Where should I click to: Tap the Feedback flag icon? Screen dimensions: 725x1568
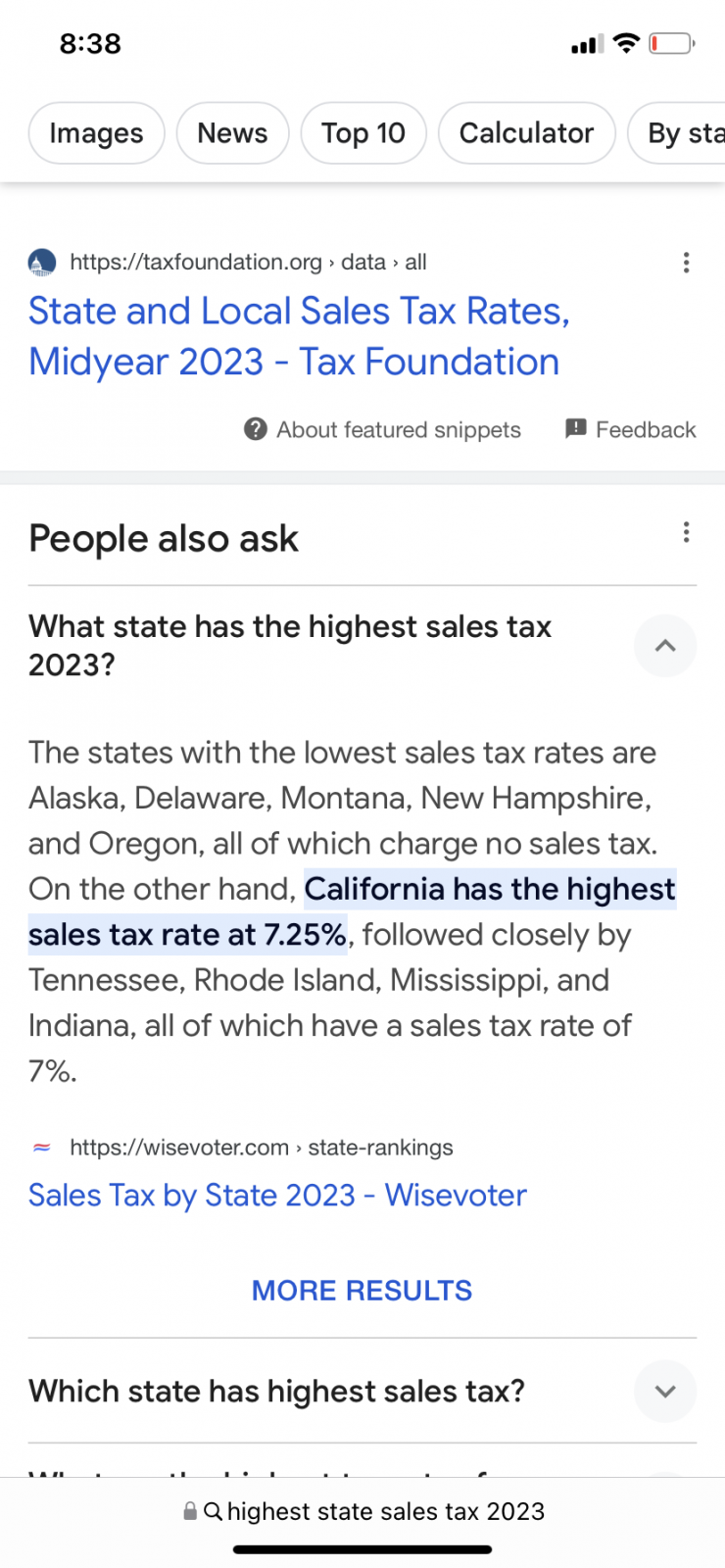click(x=576, y=428)
